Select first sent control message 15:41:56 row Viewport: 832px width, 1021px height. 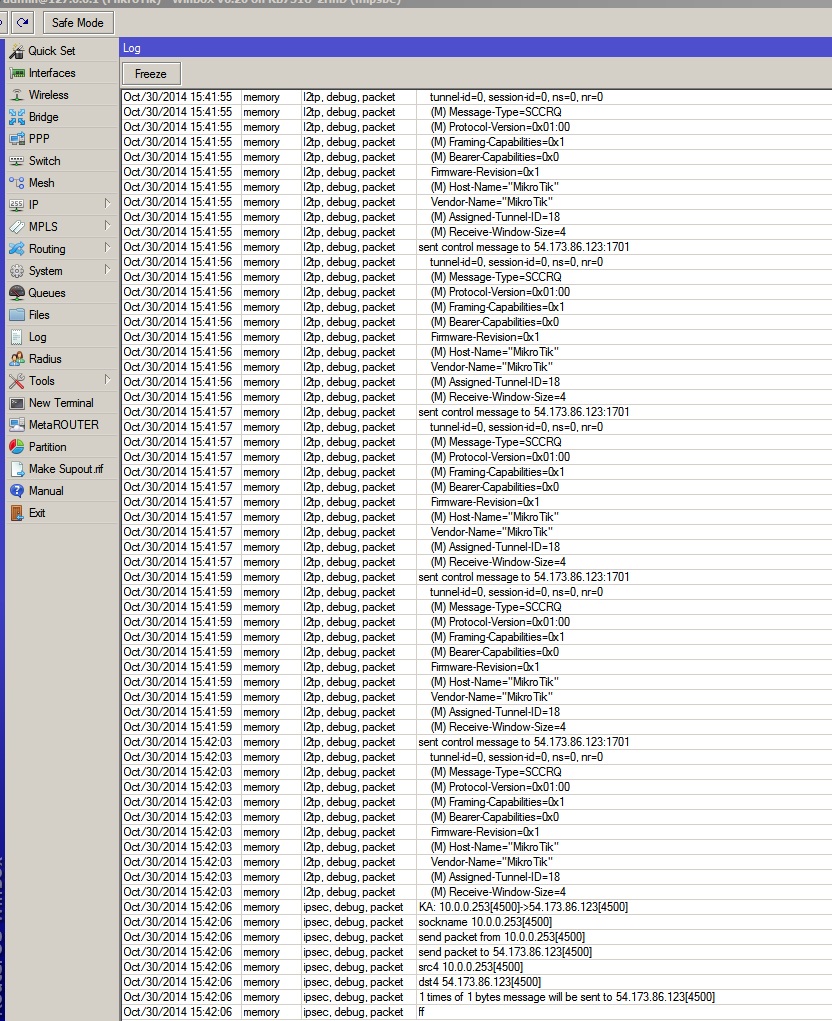477,247
